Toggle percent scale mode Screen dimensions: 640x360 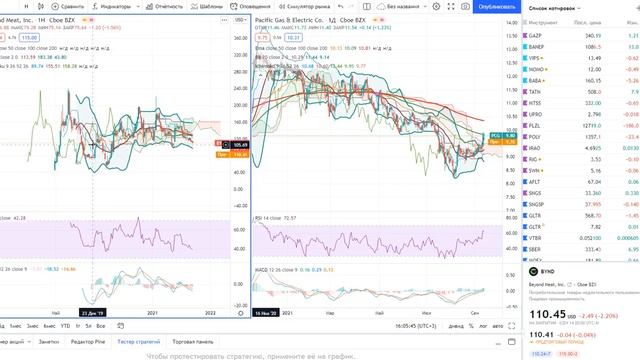click(x=471, y=326)
